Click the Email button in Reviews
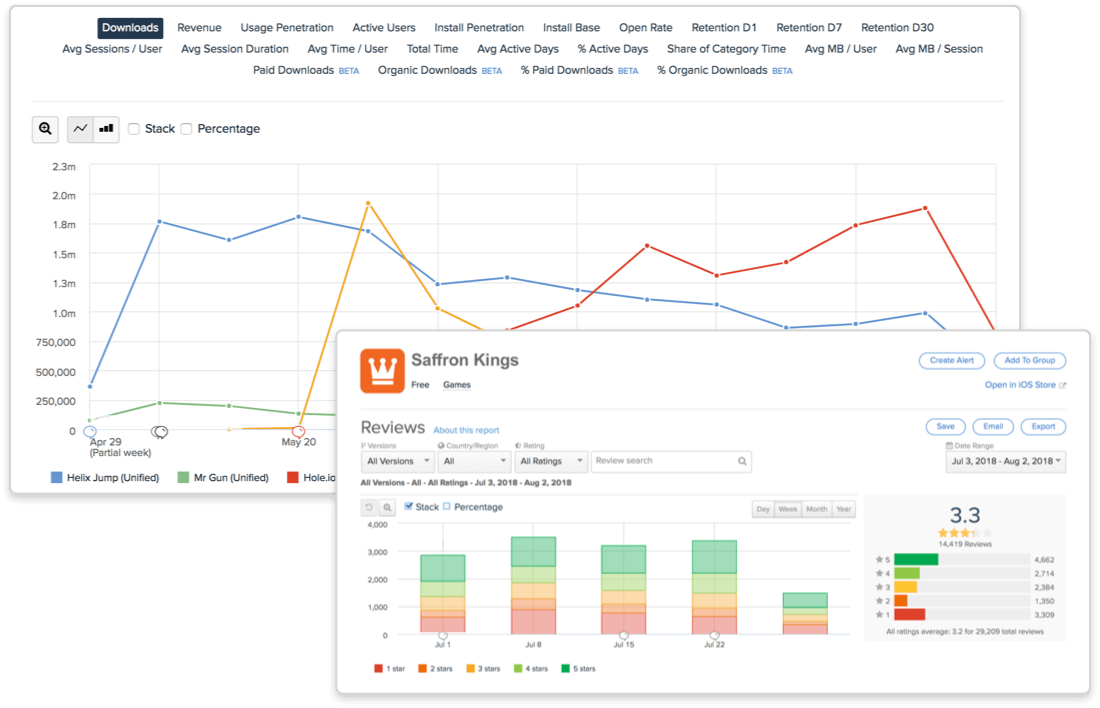Image resolution: width=1100 pixels, height=708 pixels. [993, 427]
